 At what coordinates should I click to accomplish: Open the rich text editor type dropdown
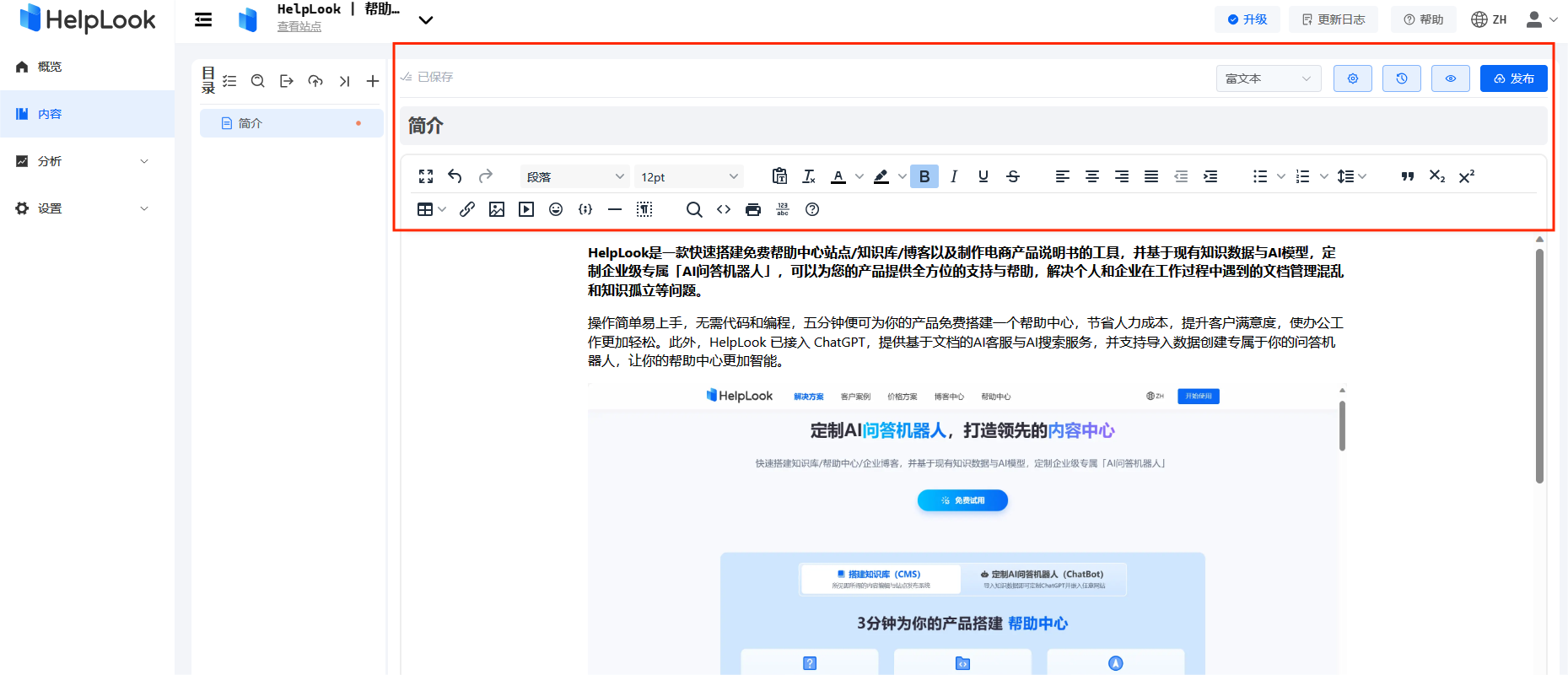point(1269,78)
